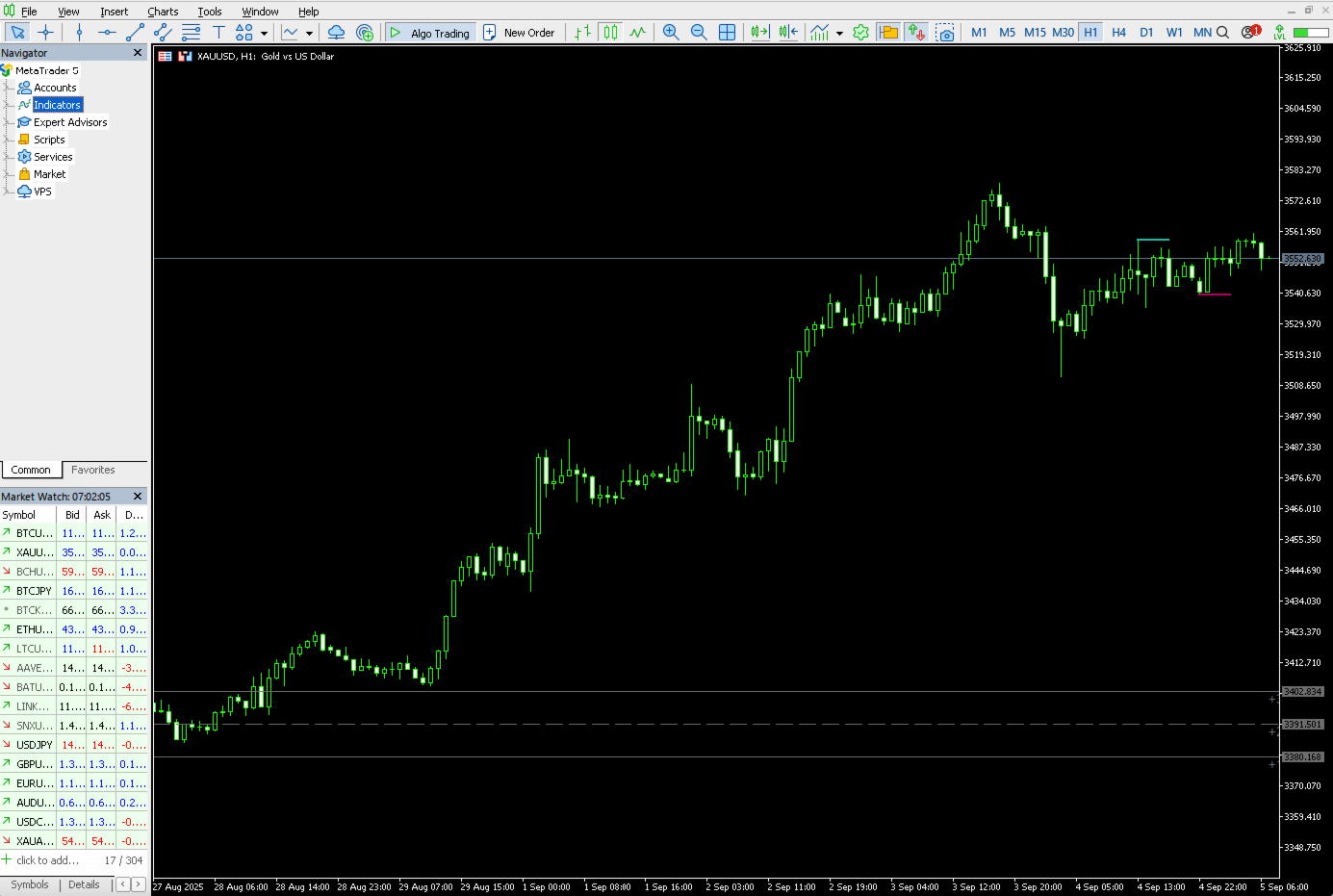Expand the Scripts tree node
The height and width of the screenshot is (896, 1333).
pyautogui.click(x=9, y=140)
